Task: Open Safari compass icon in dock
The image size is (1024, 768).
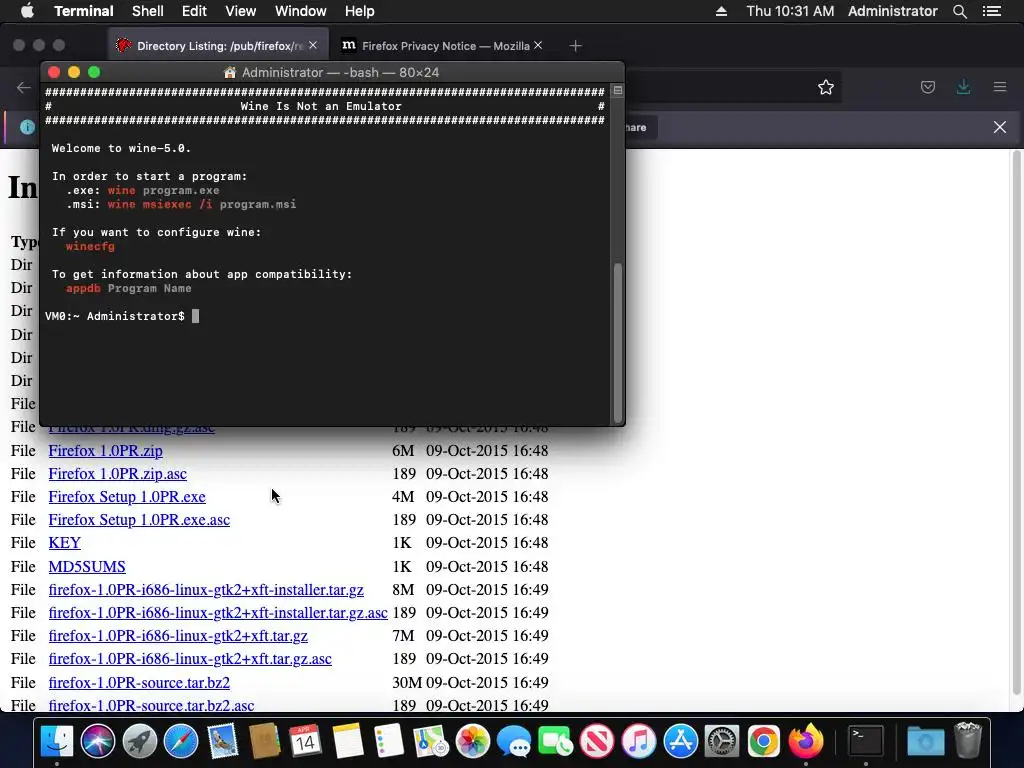Action: point(181,741)
